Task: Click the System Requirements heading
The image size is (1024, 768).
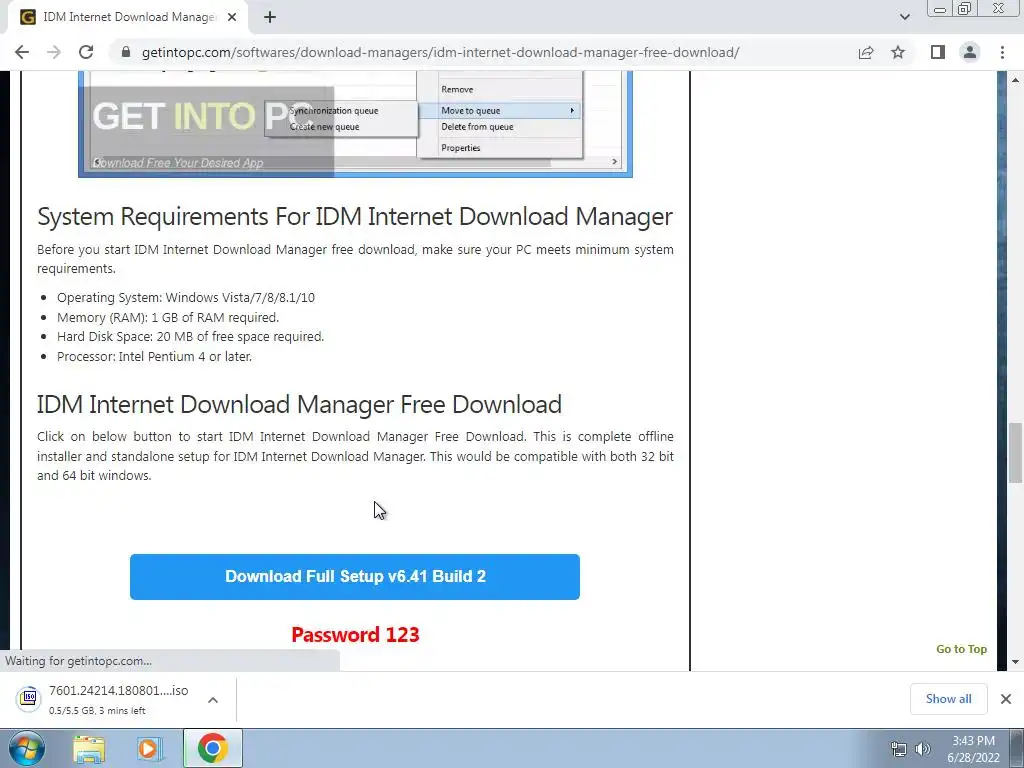Action: [x=355, y=216]
